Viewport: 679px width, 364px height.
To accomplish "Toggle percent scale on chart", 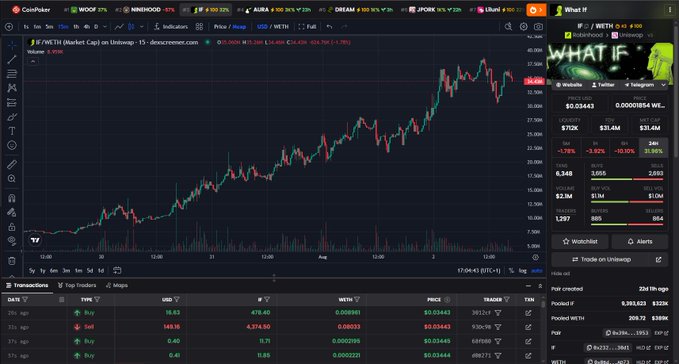I will pos(511,271).
